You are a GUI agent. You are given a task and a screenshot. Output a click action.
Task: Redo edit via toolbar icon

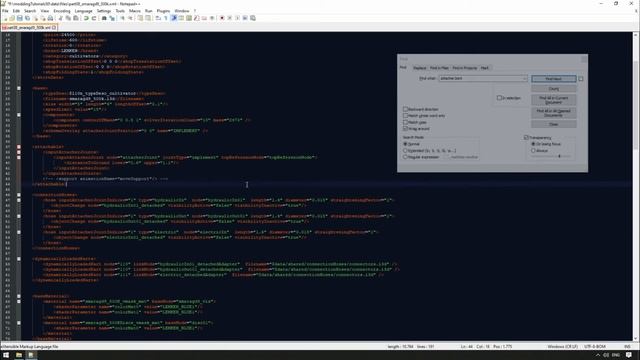[94, 18]
